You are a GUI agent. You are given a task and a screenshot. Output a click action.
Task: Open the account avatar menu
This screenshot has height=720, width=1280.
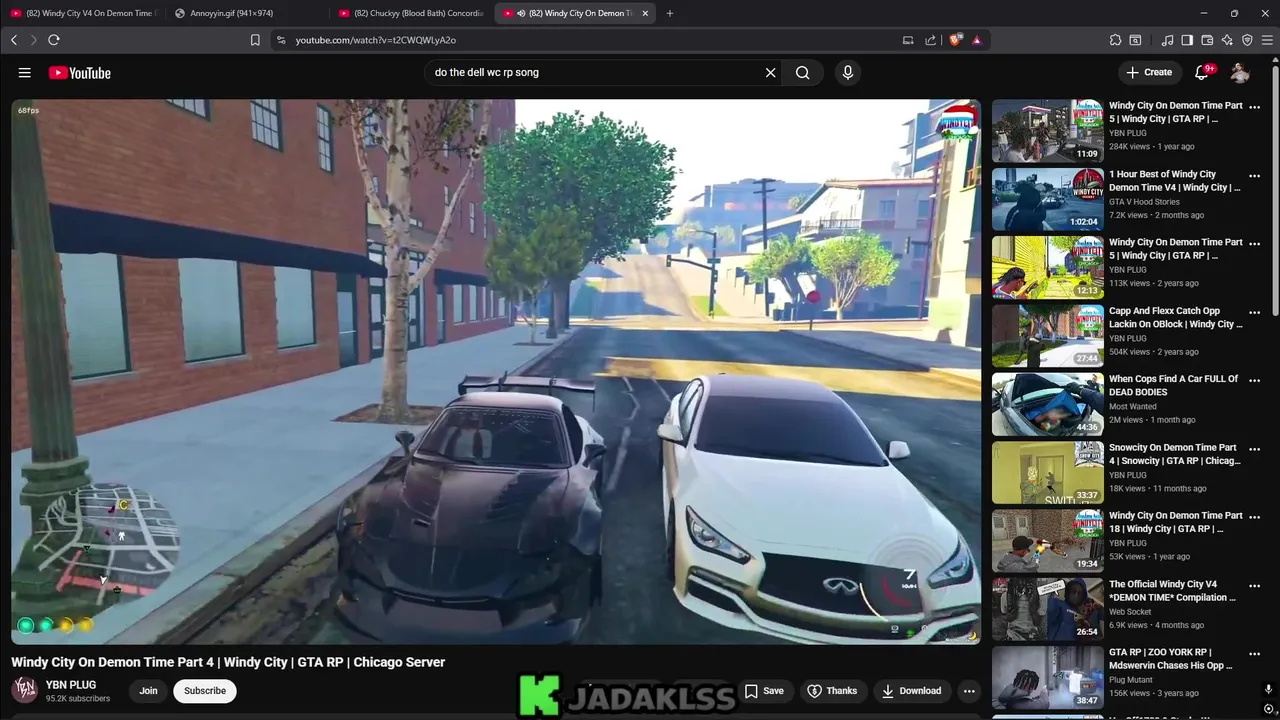(x=1240, y=73)
